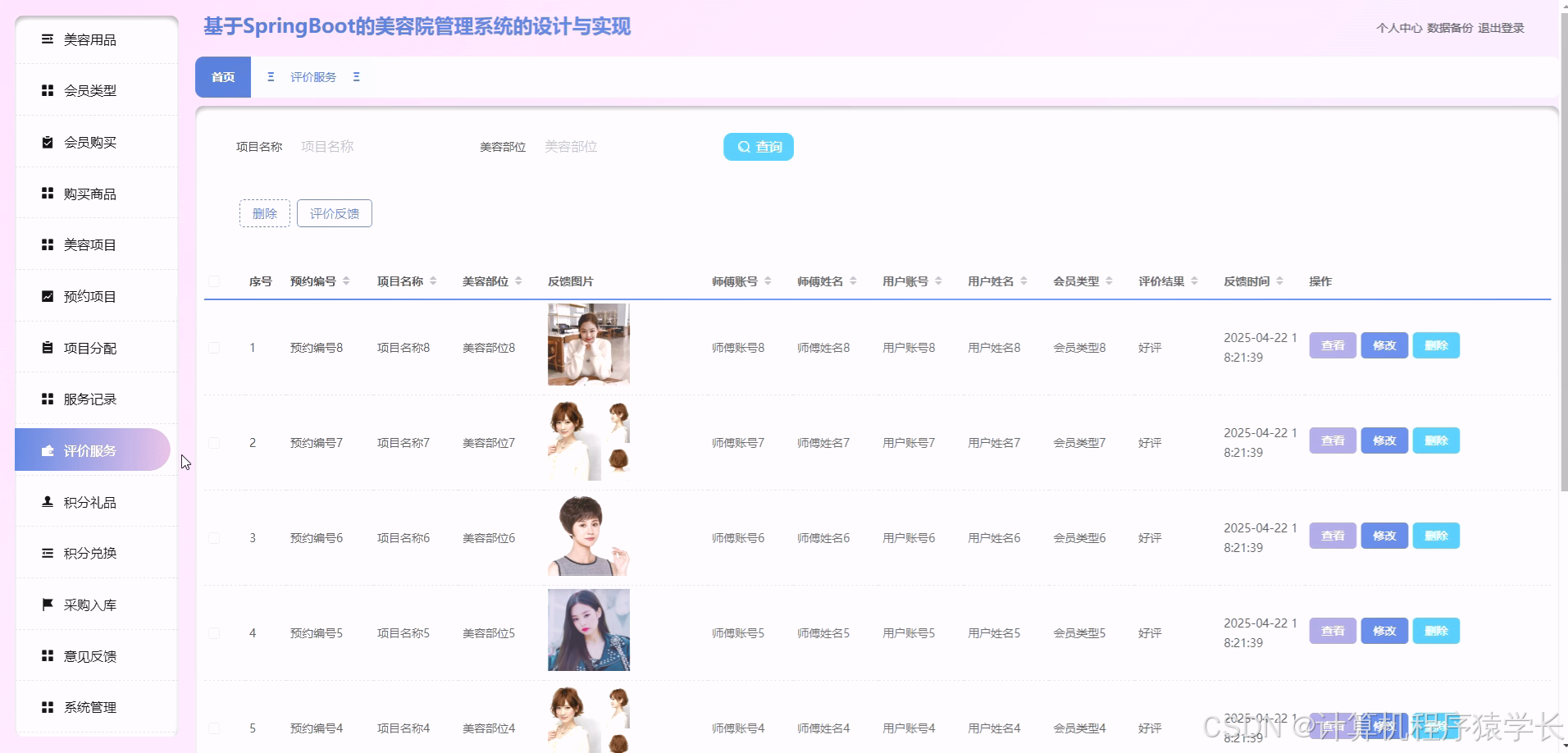Click the 评价反馈 button
The height and width of the screenshot is (753, 1568).
click(x=335, y=213)
